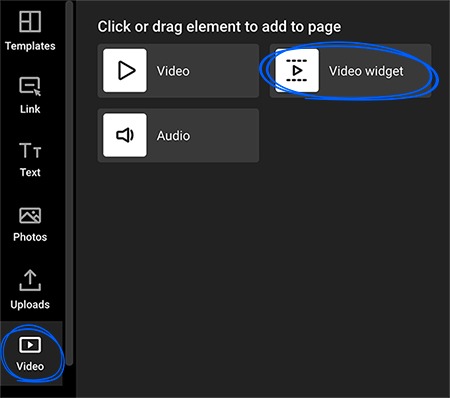Click the Uploads label in sidebar

point(30,305)
